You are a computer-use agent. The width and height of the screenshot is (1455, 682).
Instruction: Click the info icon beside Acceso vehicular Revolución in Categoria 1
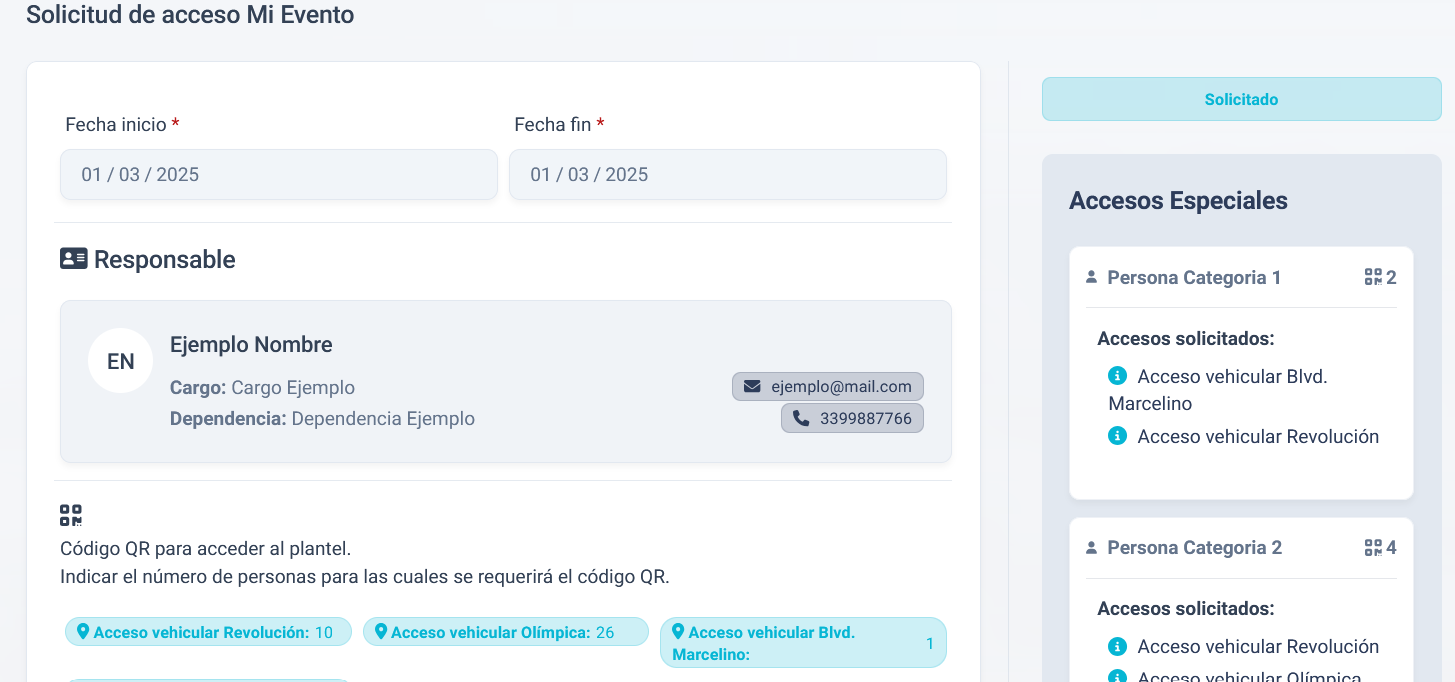[x=1117, y=437]
